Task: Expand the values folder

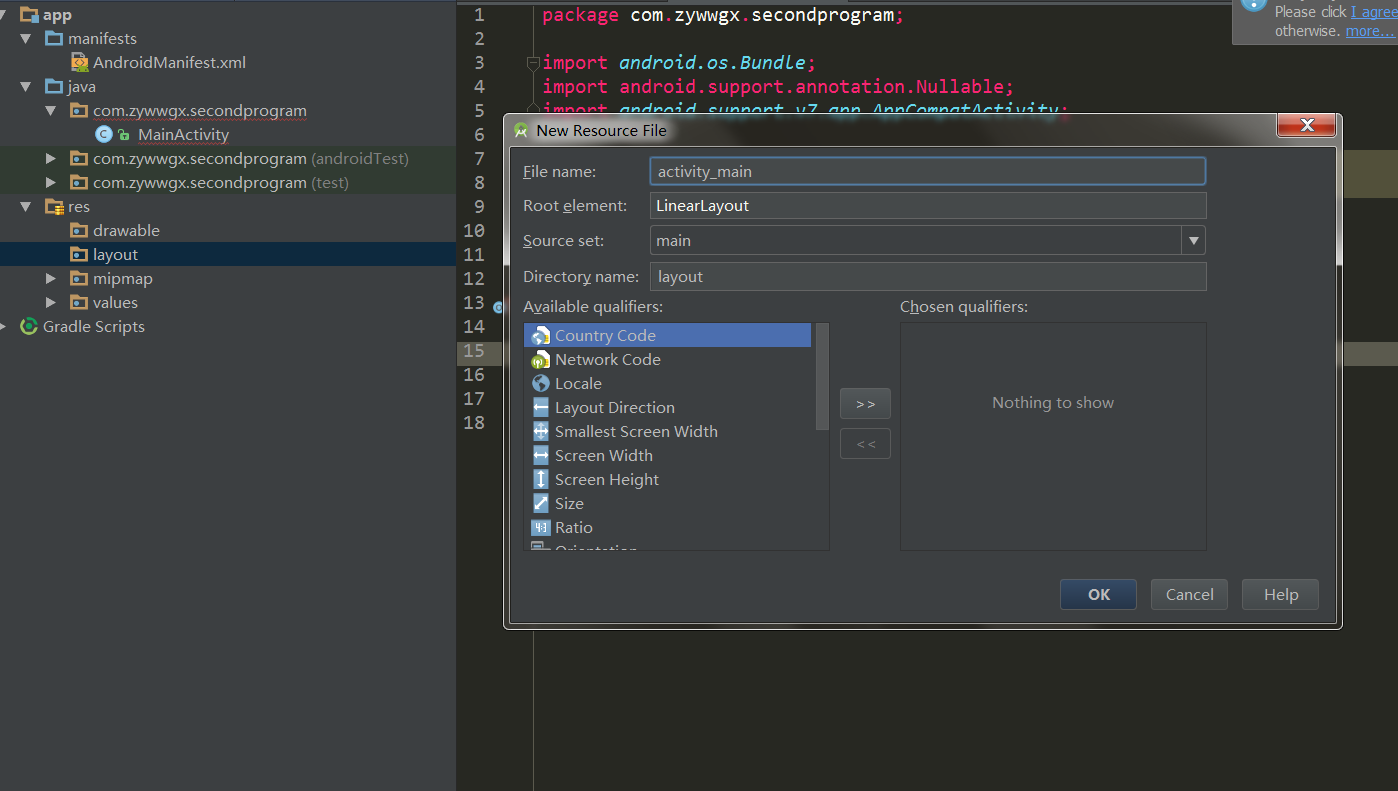Action: 51,303
